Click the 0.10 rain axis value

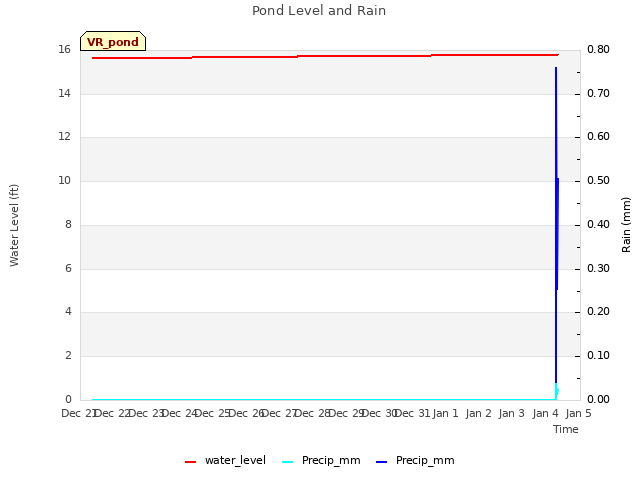598,356
